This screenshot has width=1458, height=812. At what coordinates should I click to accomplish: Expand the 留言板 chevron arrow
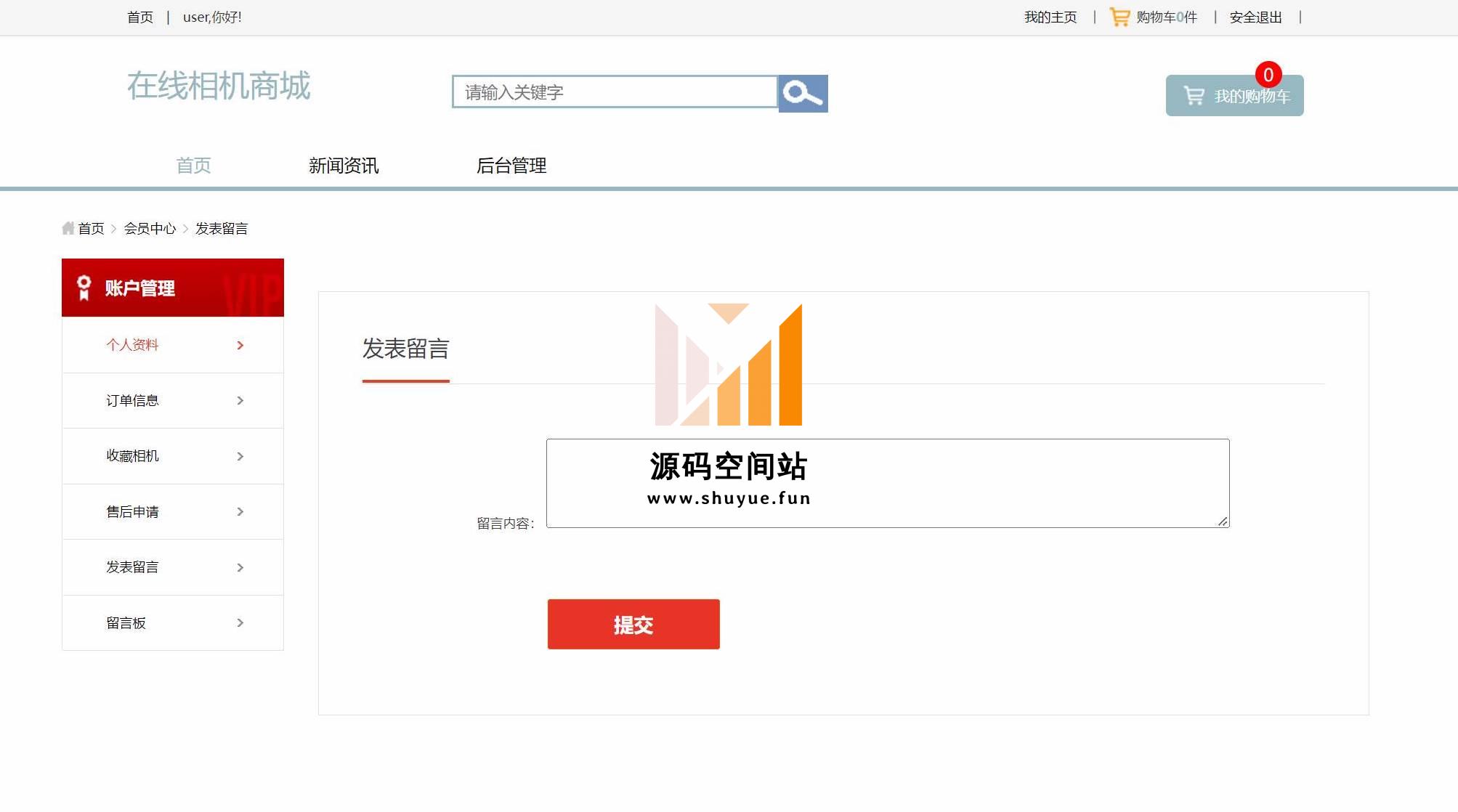(240, 622)
